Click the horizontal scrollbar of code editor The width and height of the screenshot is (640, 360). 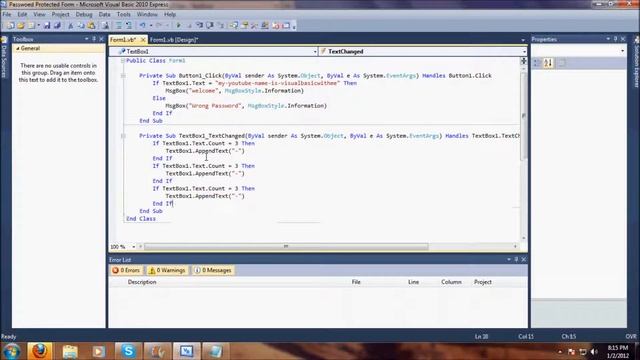pyautogui.click(x=286, y=247)
